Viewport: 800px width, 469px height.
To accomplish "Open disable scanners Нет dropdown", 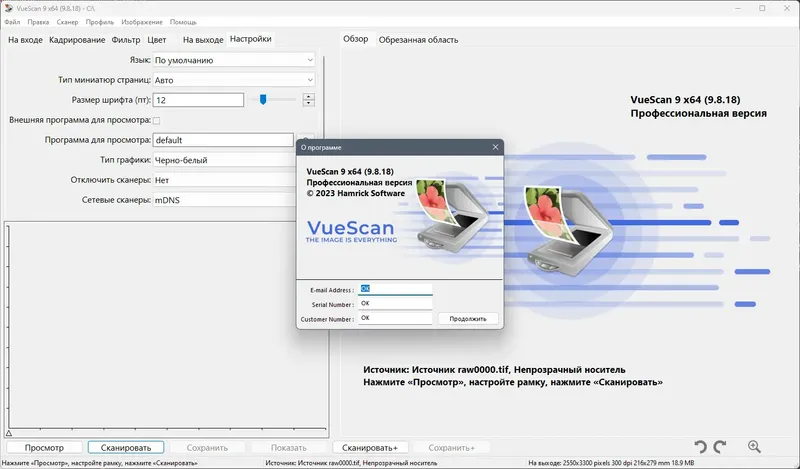I will (x=224, y=180).
